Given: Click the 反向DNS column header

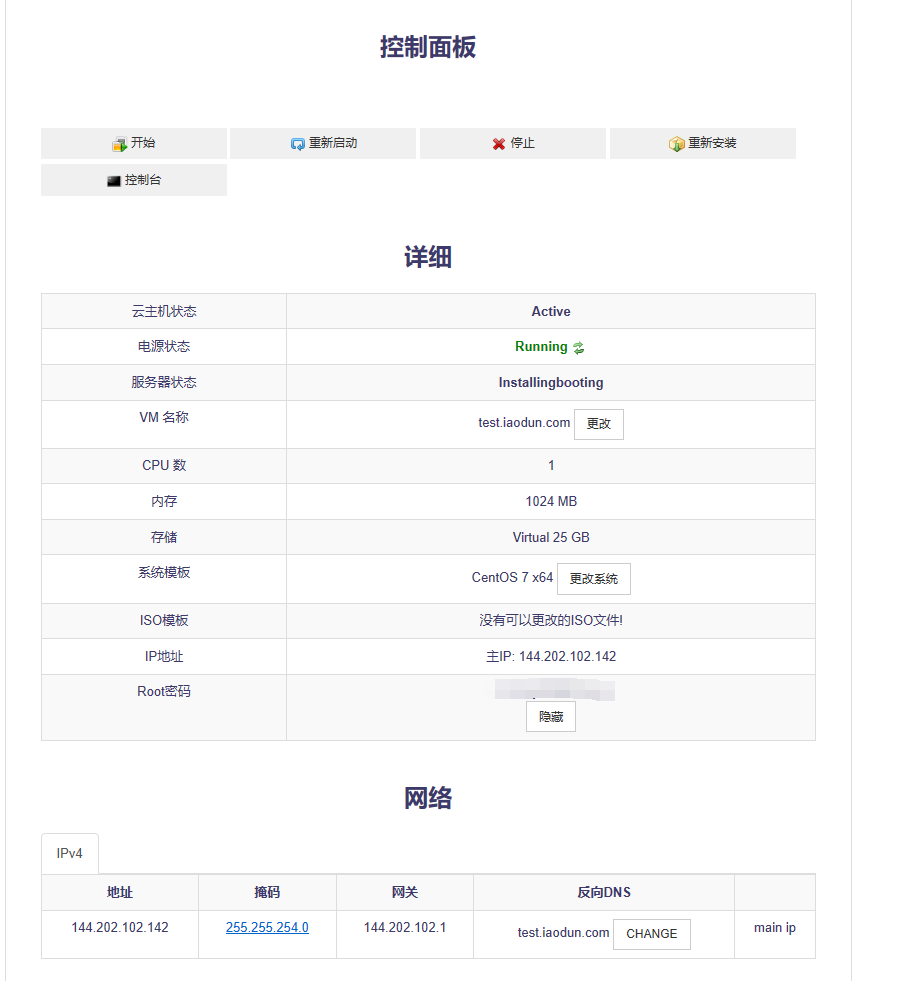Looking at the screenshot, I should point(604,893).
